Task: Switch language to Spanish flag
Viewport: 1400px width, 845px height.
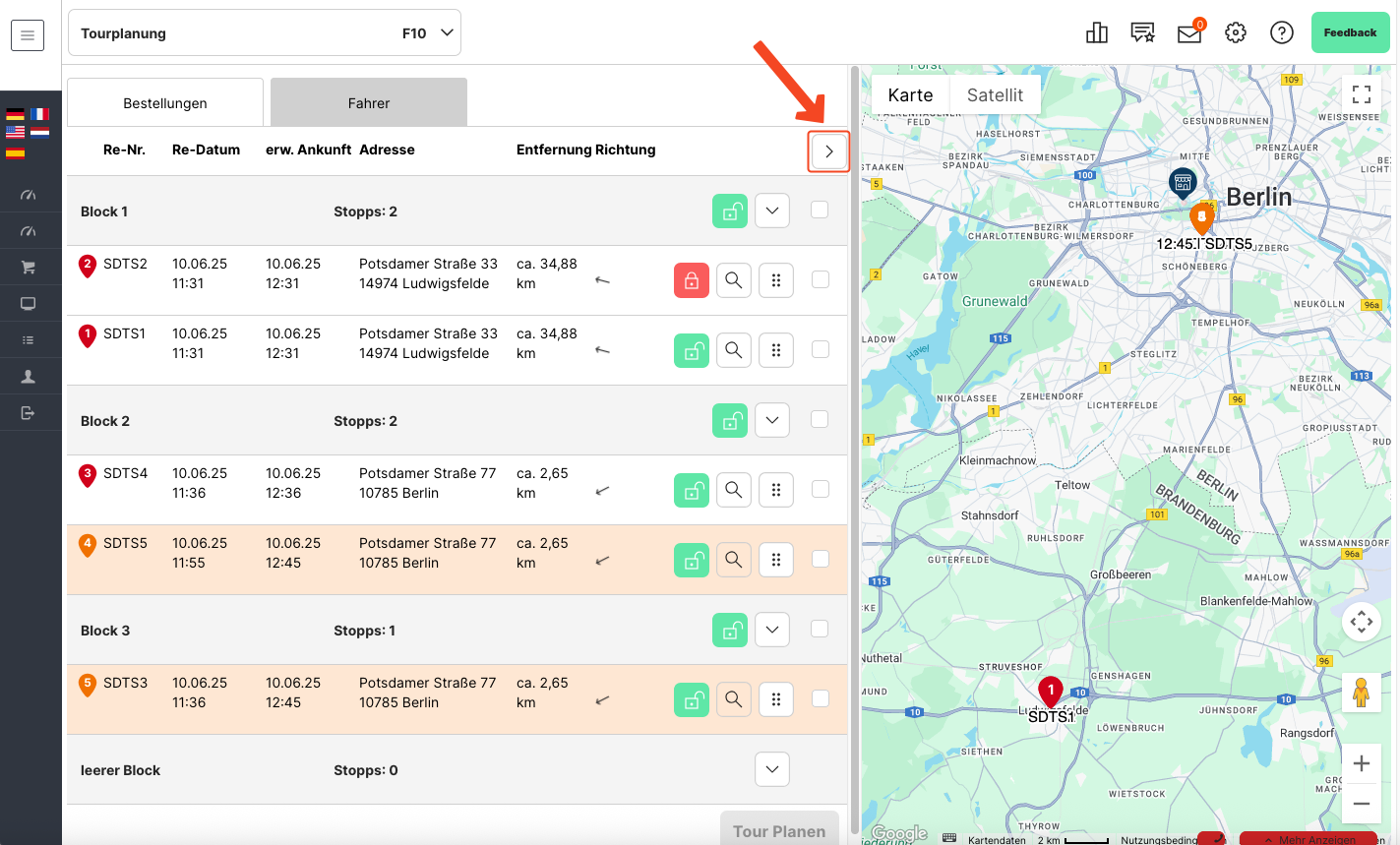Action: [15, 151]
